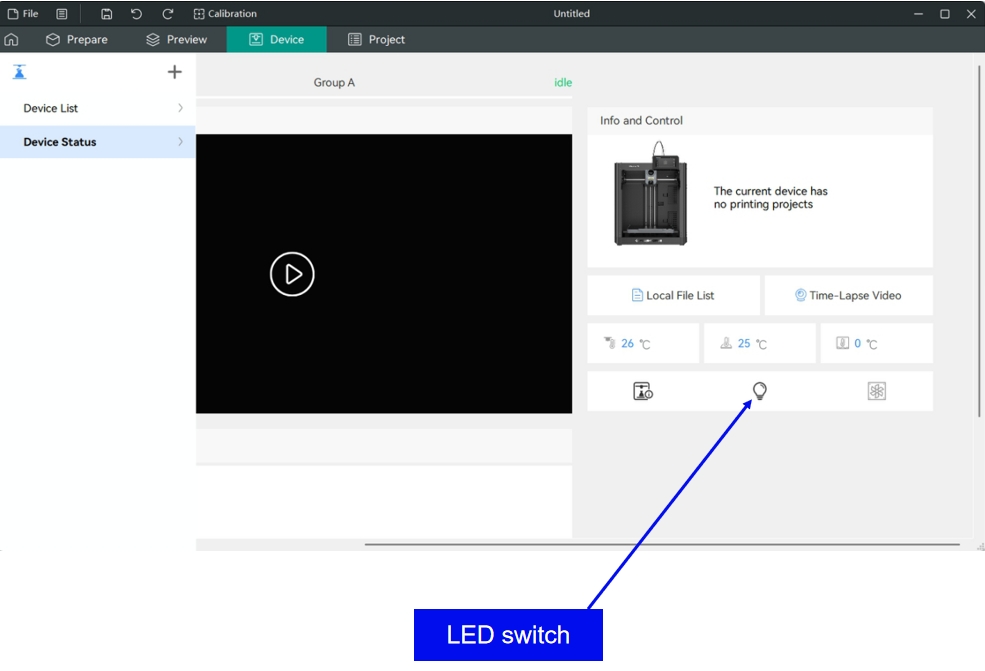Select the chamber temperature control
The image size is (985, 671).
tap(875, 343)
